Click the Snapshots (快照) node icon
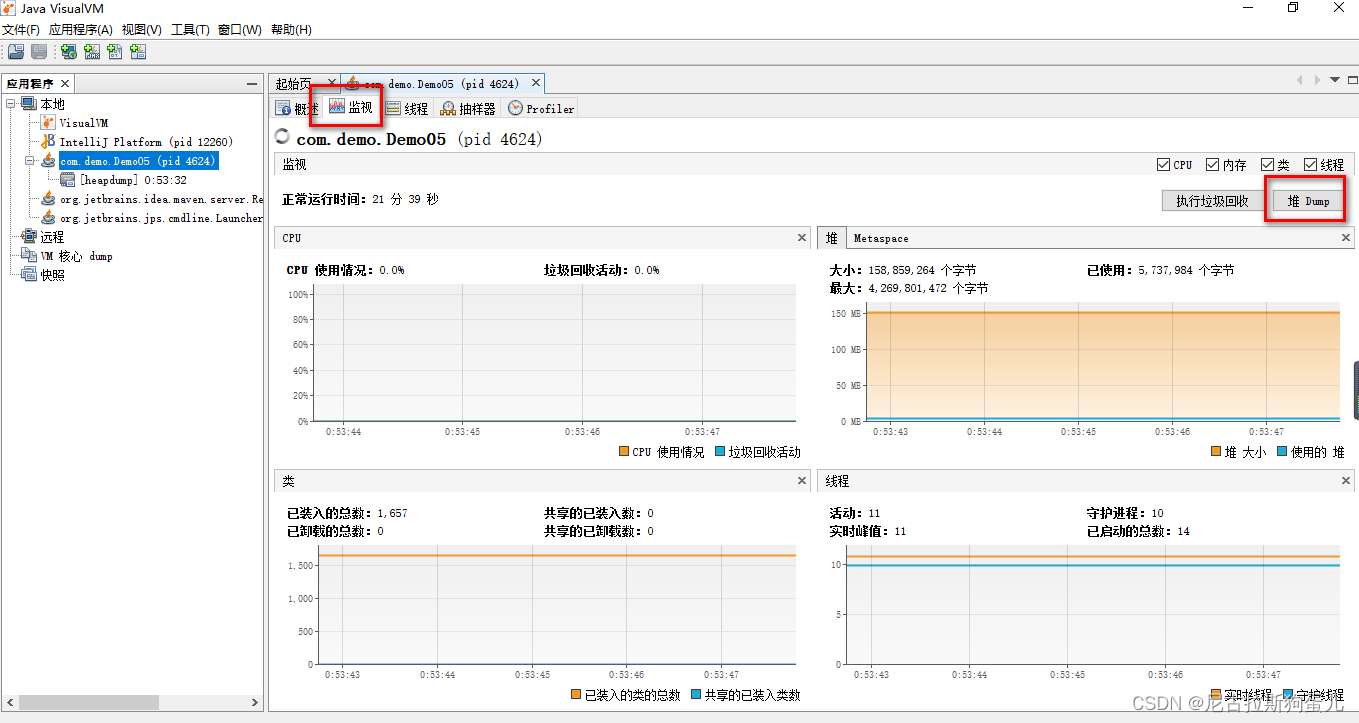The height and width of the screenshot is (723, 1359). click(x=29, y=275)
